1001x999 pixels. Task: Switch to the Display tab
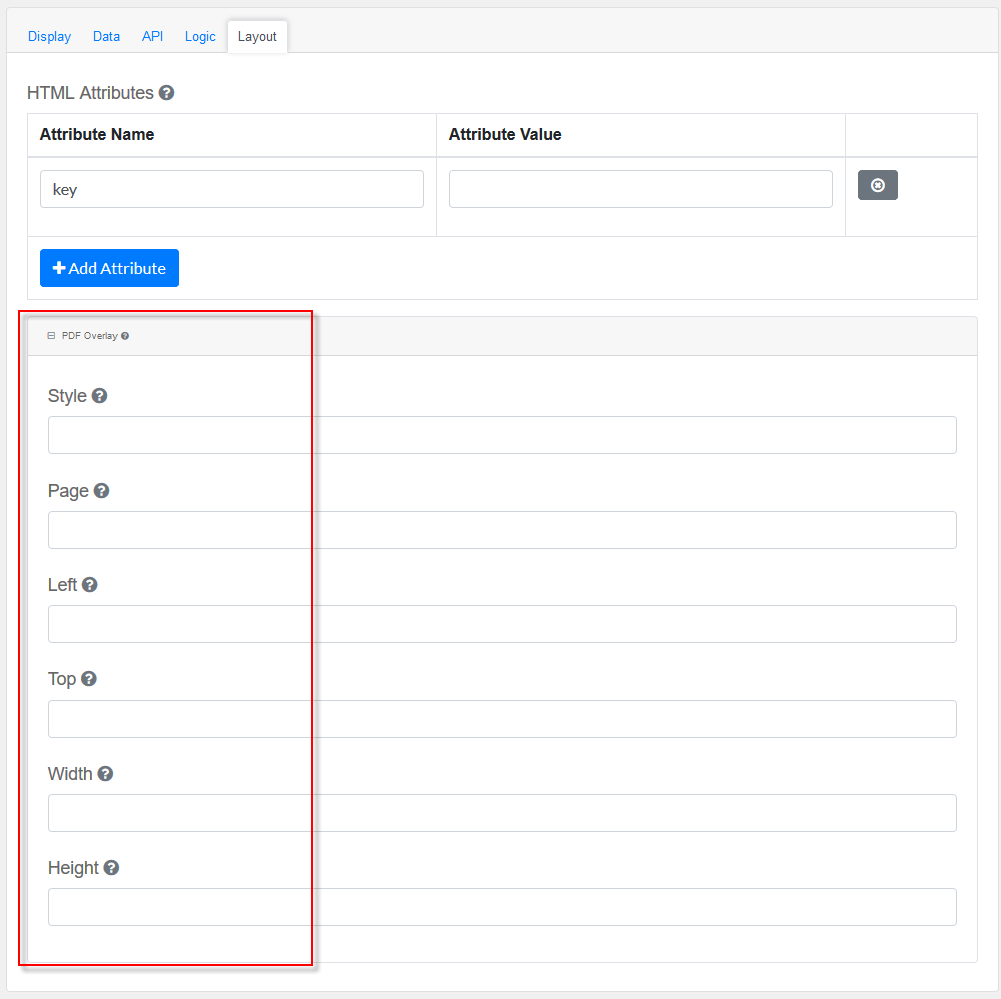point(49,36)
